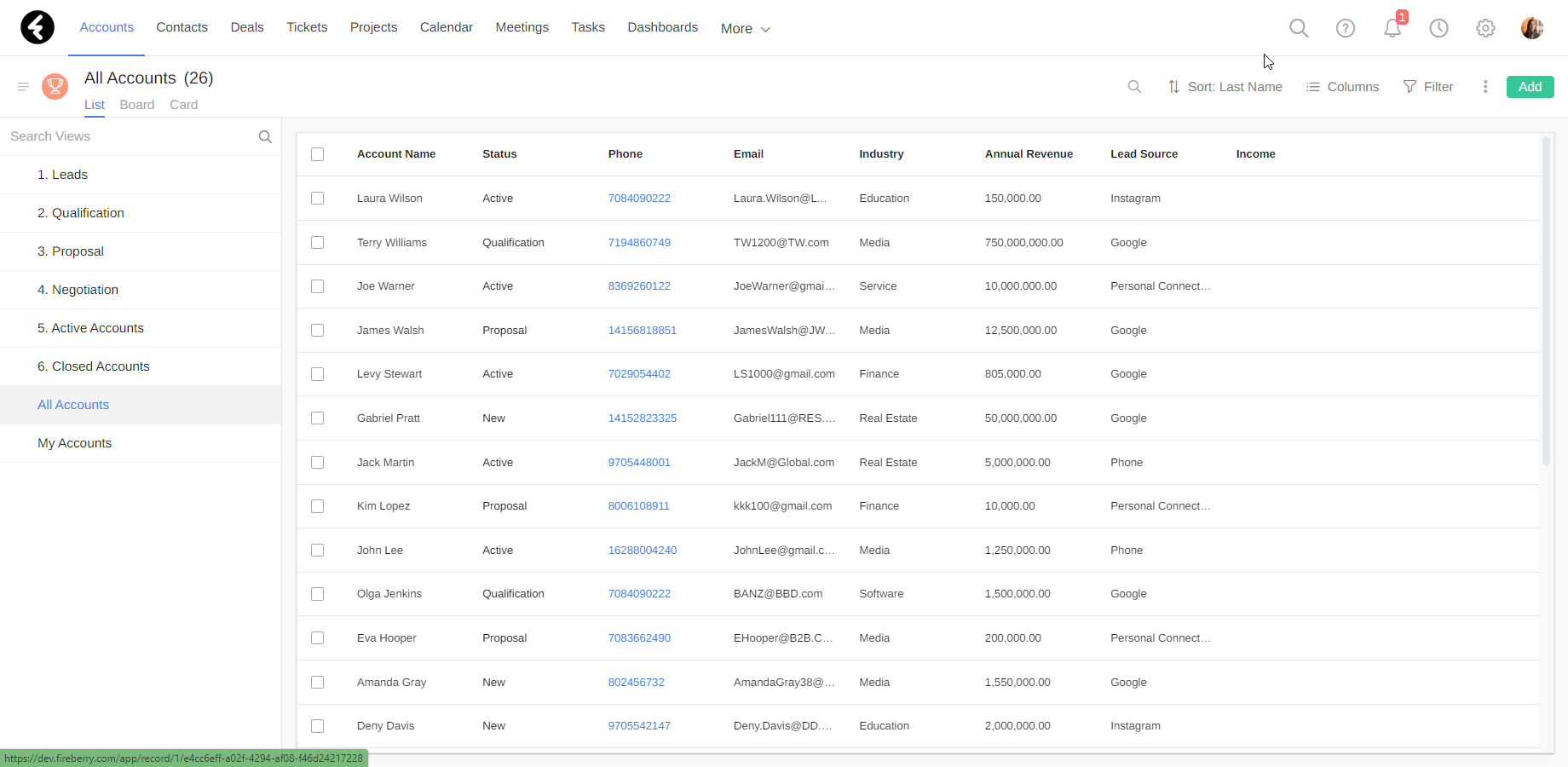Screen dimensions: 1568x767
Task: Select the 5. Active Accounts view
Action: point(141,328)
